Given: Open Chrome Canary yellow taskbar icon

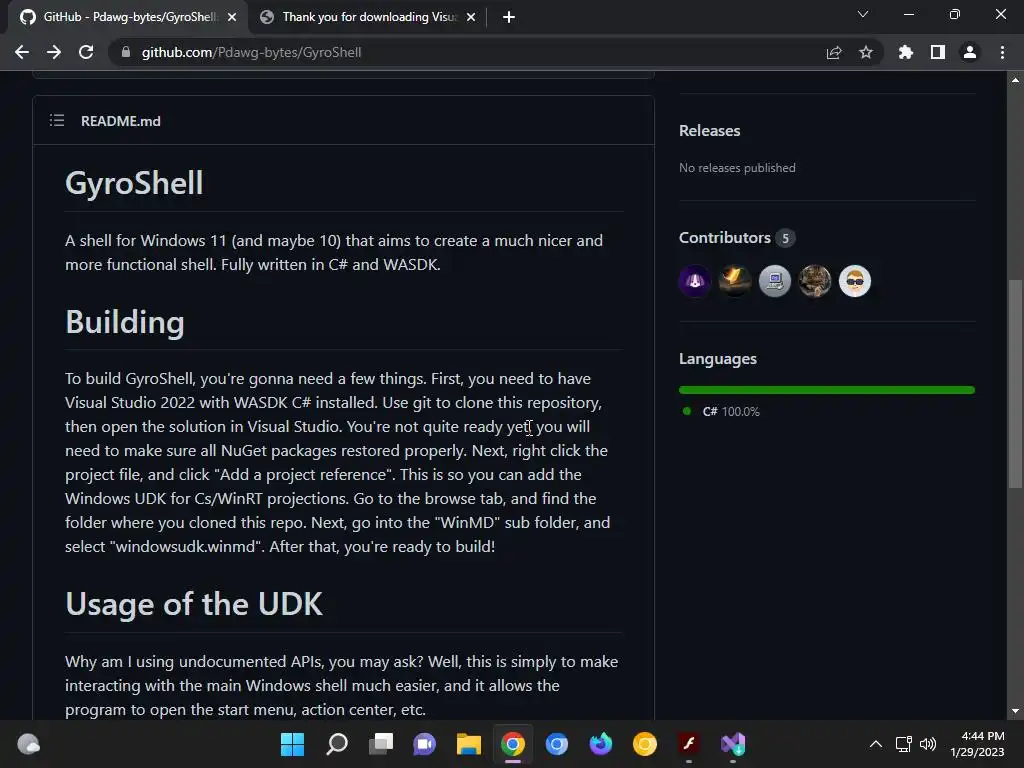Looking at the screenshot, I should pyautogui.click(x=645, y=744).
